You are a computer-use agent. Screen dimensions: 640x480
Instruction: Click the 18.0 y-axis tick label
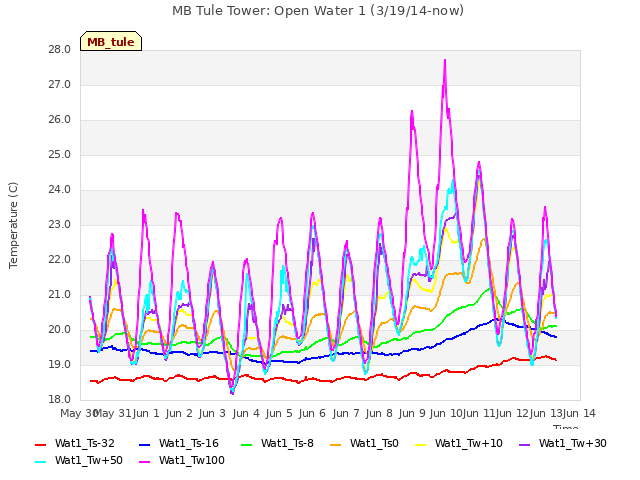tap(60, 400)
